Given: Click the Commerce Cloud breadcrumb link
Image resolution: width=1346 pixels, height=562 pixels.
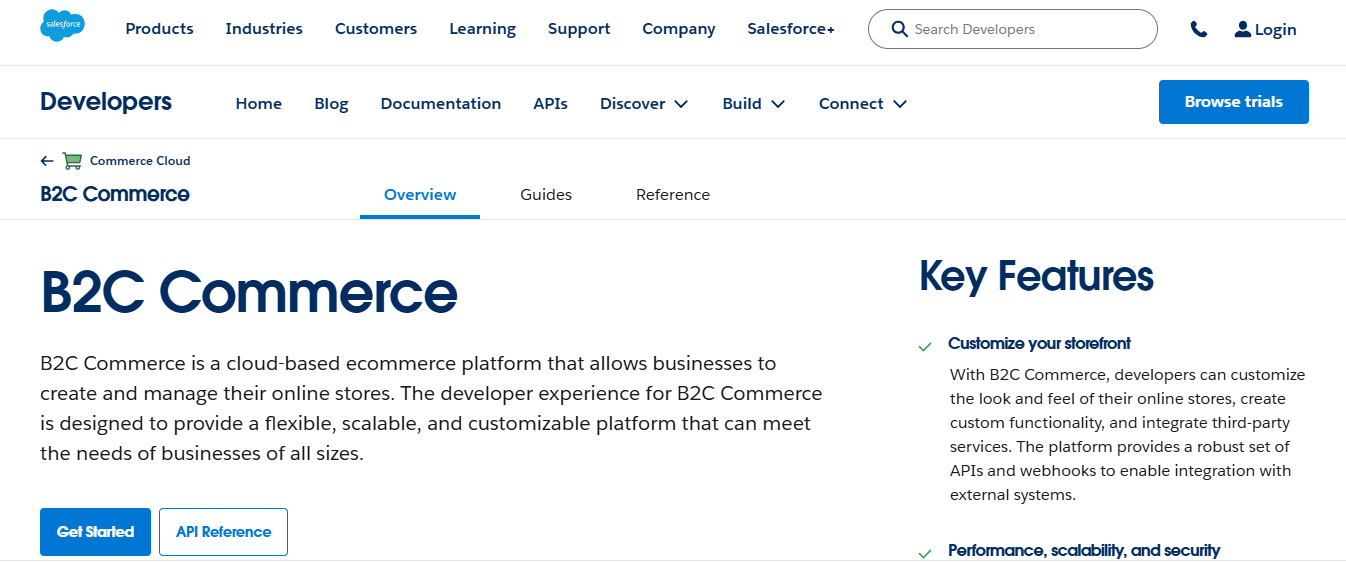Looking at the screenshot, I should point(140,160).
